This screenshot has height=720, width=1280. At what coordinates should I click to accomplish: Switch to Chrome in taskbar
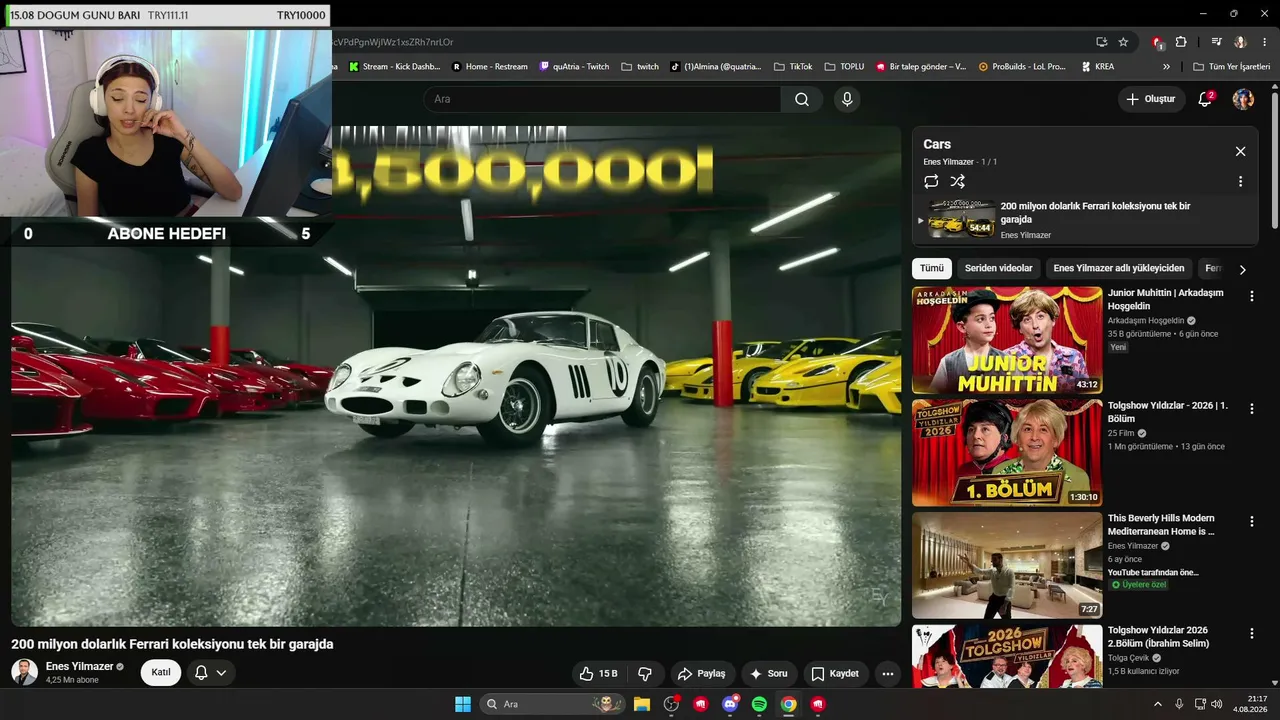point(788,704)
